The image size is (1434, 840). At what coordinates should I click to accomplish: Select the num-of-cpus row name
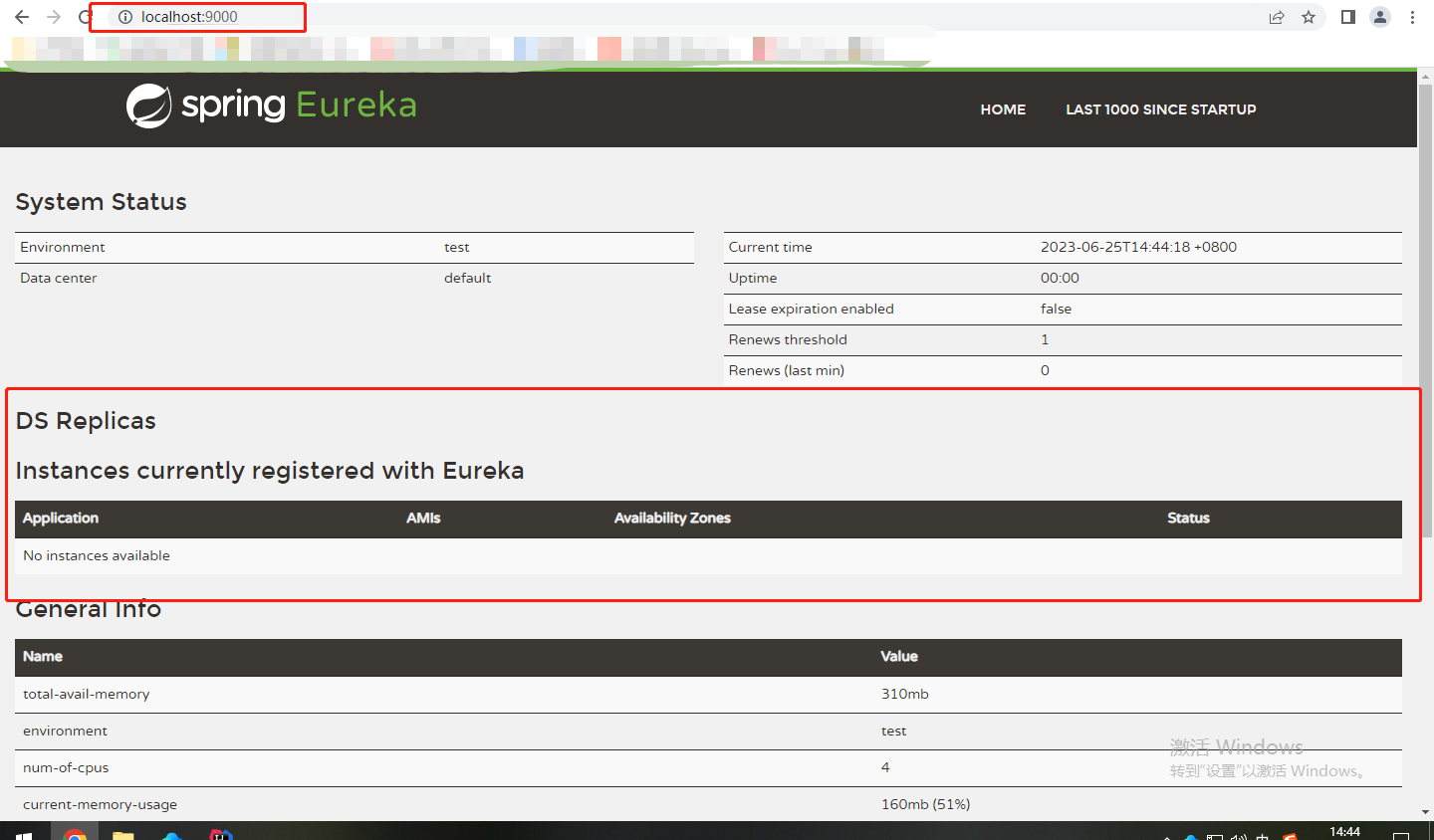point(66,768)
